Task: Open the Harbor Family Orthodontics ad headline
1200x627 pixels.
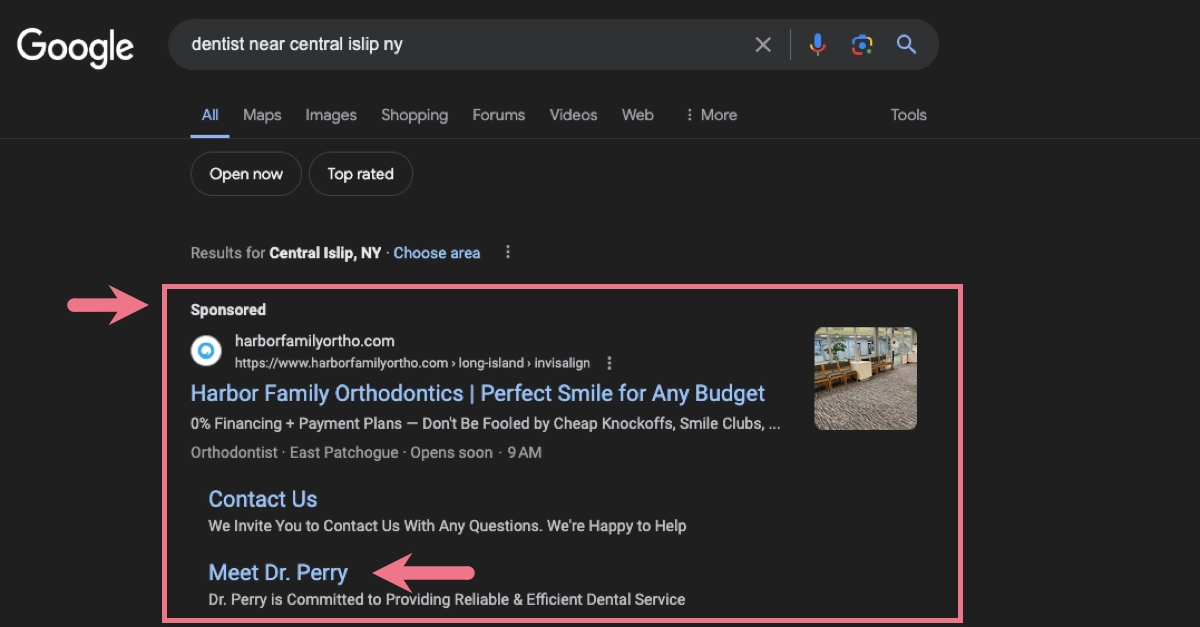Action: point(477,393)
